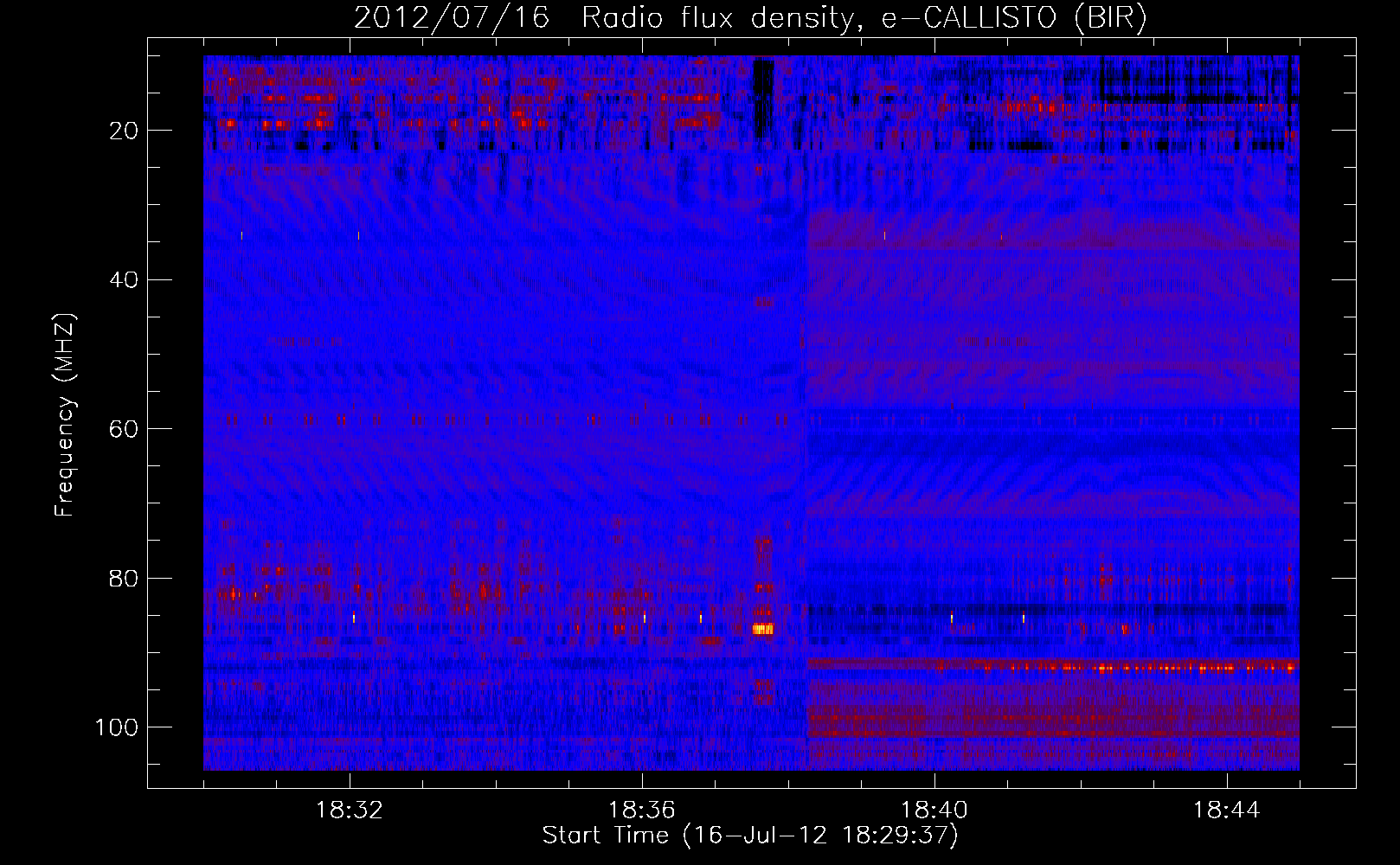Click the 18:44 time tick label
The width and height of the screenshot is (1400, 865).
pos(1227,810)
